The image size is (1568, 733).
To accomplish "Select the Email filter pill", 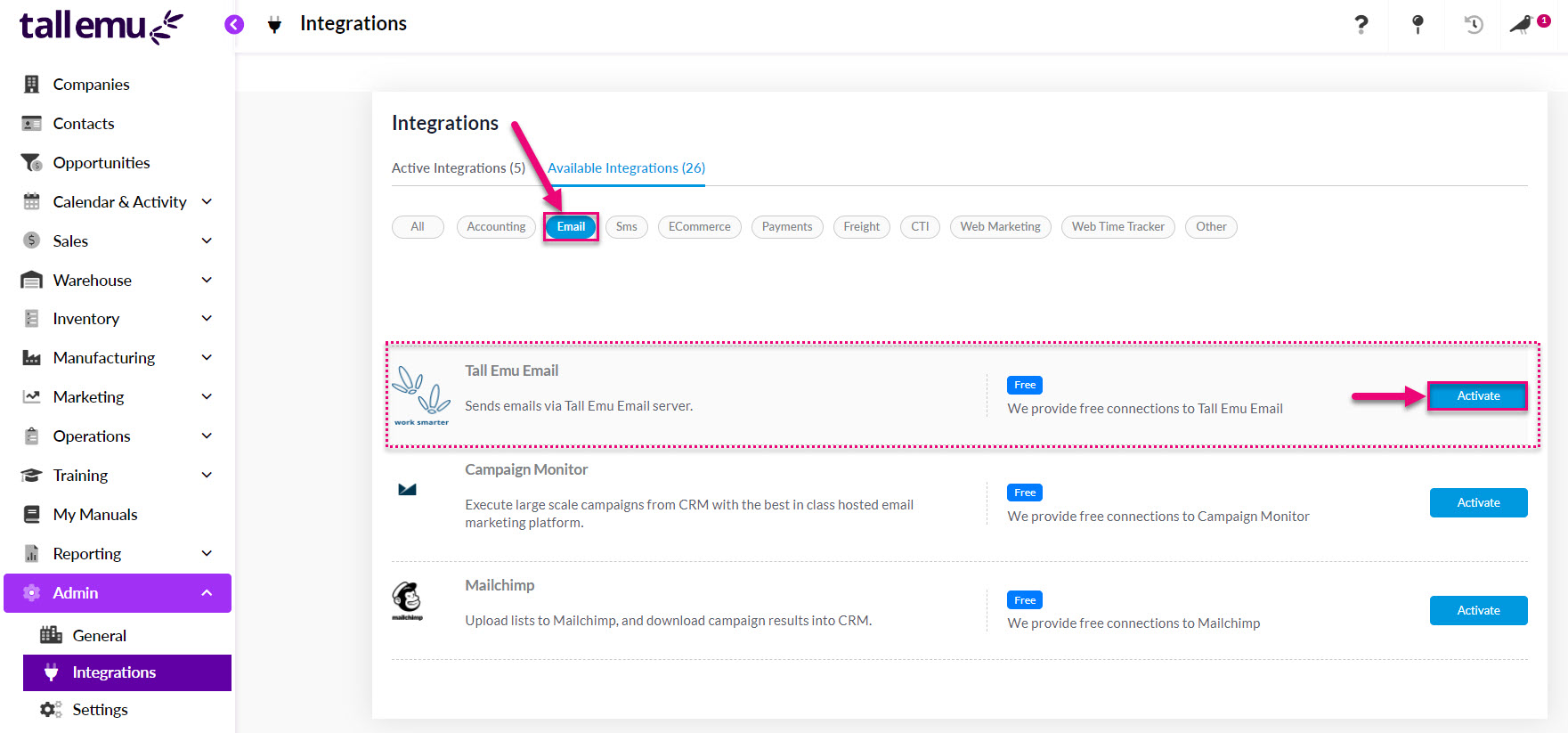I will click(571, 227).
